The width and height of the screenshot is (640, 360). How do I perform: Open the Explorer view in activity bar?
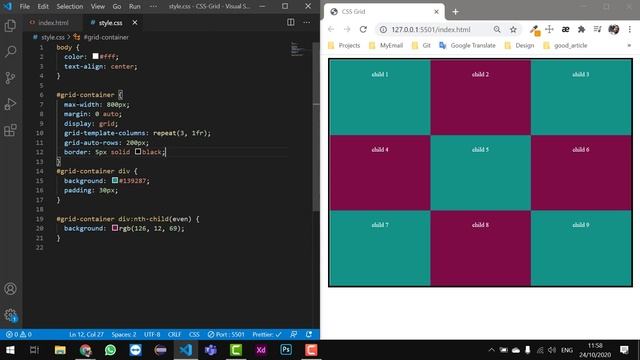point(10,26)
